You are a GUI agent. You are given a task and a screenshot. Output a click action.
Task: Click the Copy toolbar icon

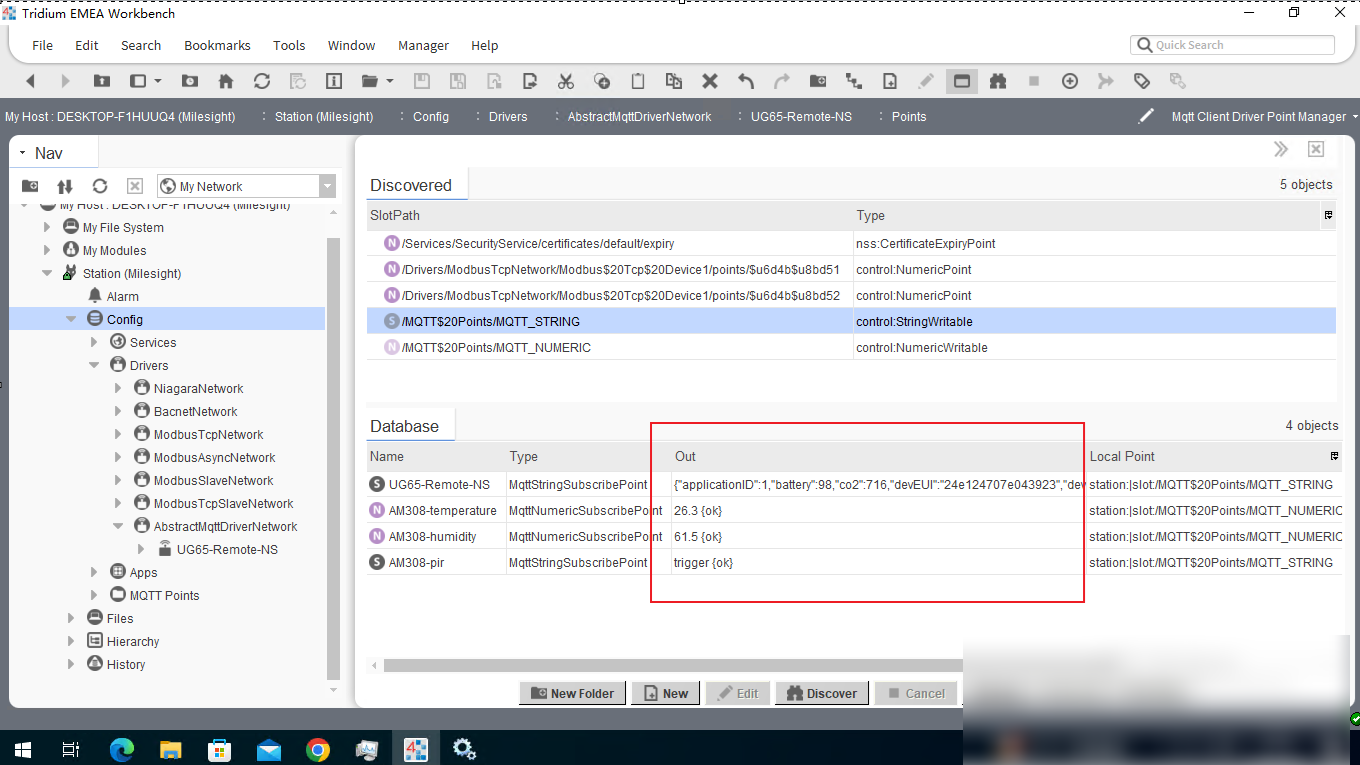click(602, 81)
